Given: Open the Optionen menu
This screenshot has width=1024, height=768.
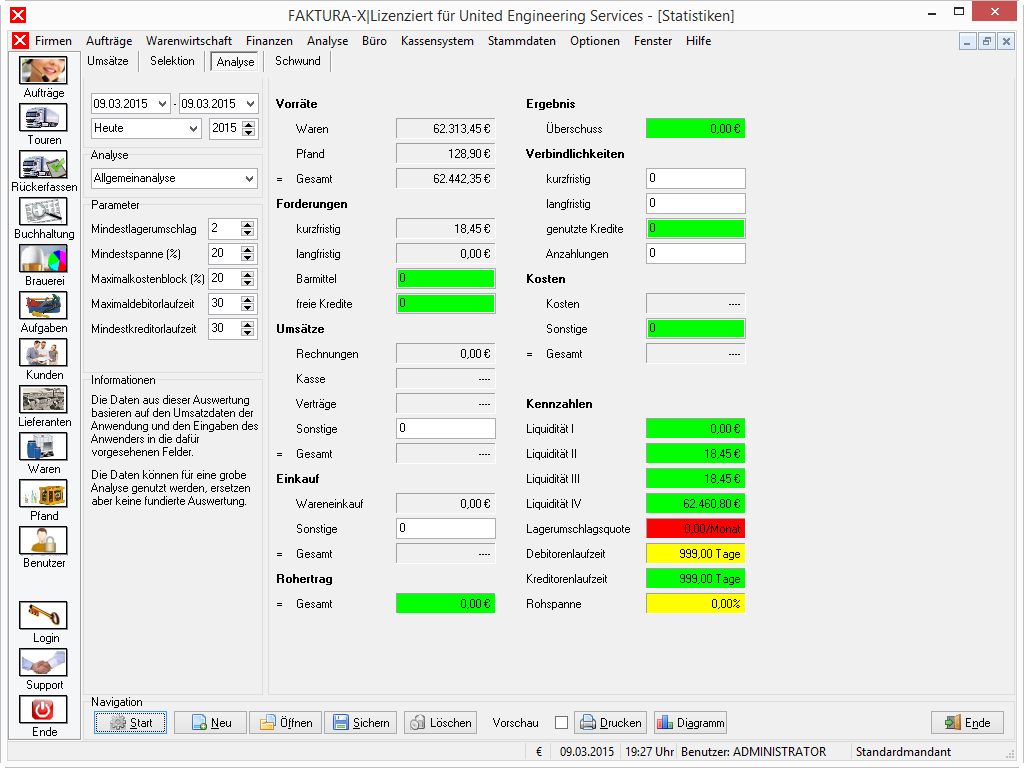Looking at the screenshot, I should click(x=595, y=40).
